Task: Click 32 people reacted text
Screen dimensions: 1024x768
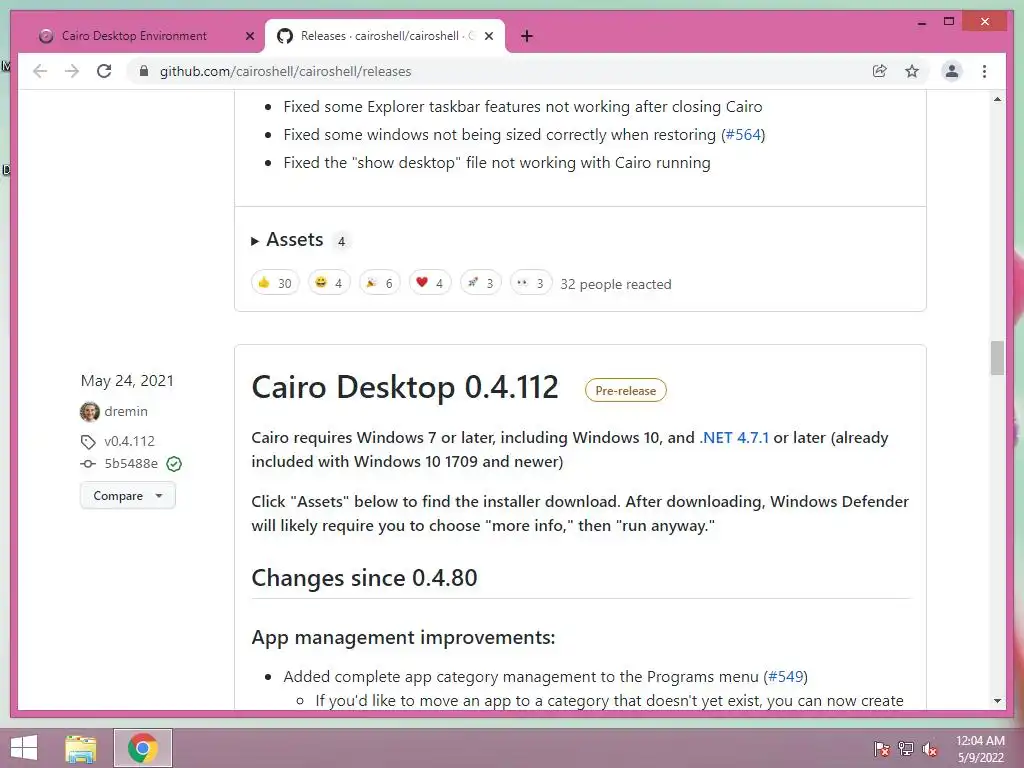Action: coord(616,284)
